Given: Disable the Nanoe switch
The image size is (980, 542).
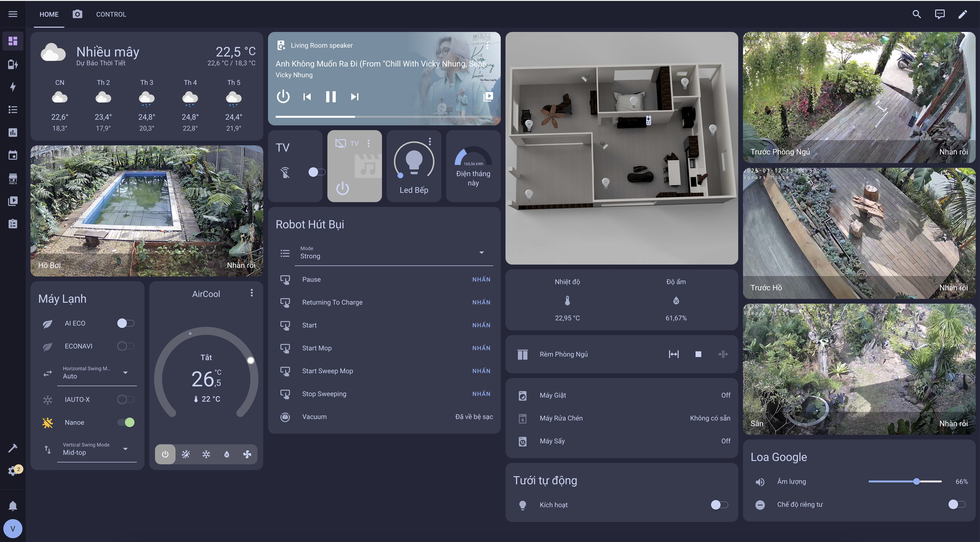Looking at the screenshot, I should pyautogui.click(x=125, y=422).
